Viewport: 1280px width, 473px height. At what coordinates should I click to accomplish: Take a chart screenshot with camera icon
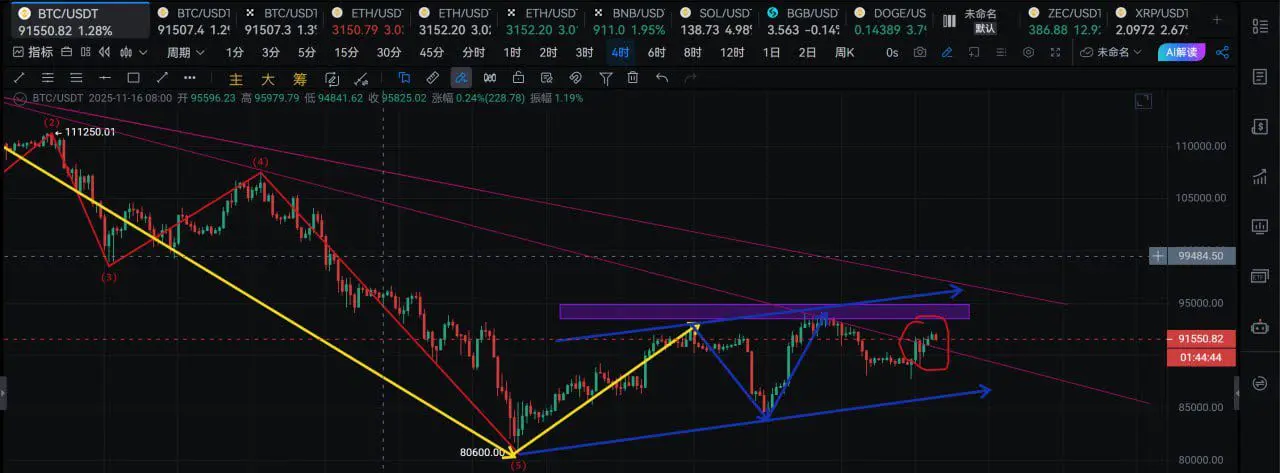pyautogui.click(x=920, y=52)
